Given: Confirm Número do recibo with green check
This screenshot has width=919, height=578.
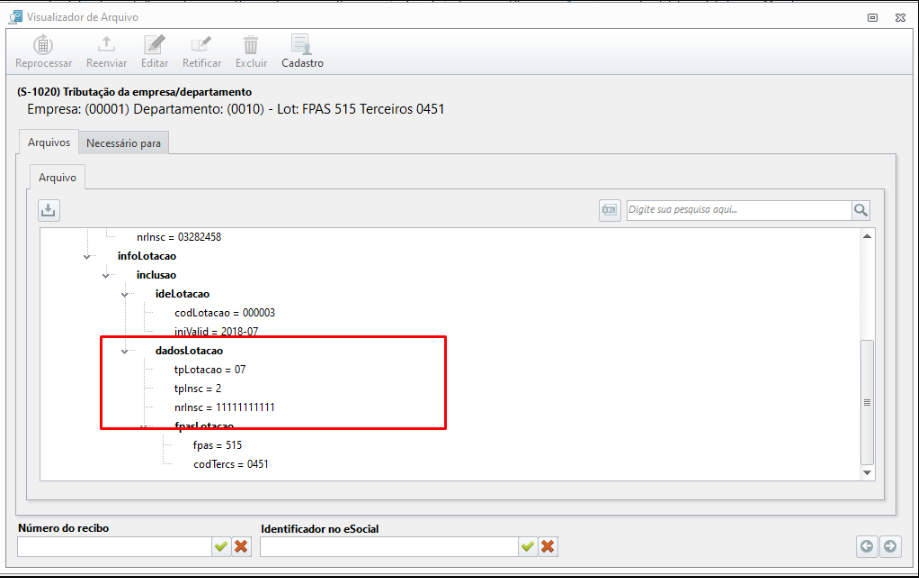Looking at the screenshot, I should click(221, 546).
